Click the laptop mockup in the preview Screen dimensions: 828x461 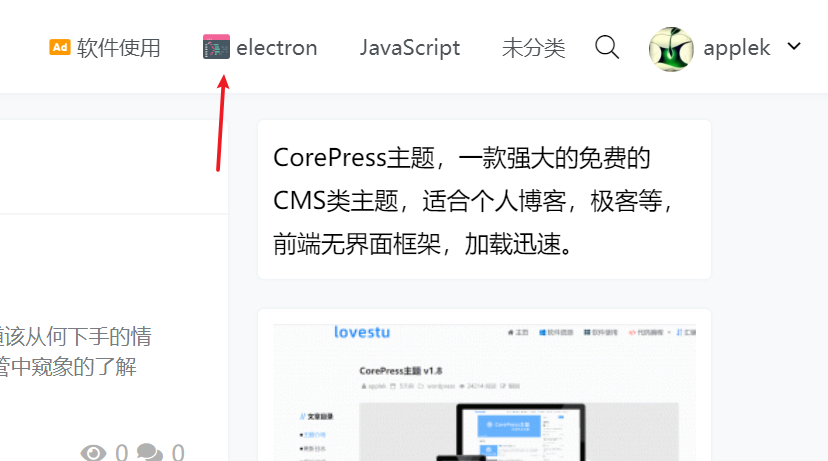520,432
